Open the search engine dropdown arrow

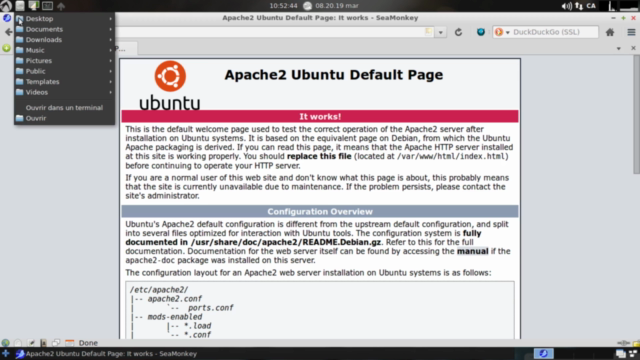tap(508, 32)
